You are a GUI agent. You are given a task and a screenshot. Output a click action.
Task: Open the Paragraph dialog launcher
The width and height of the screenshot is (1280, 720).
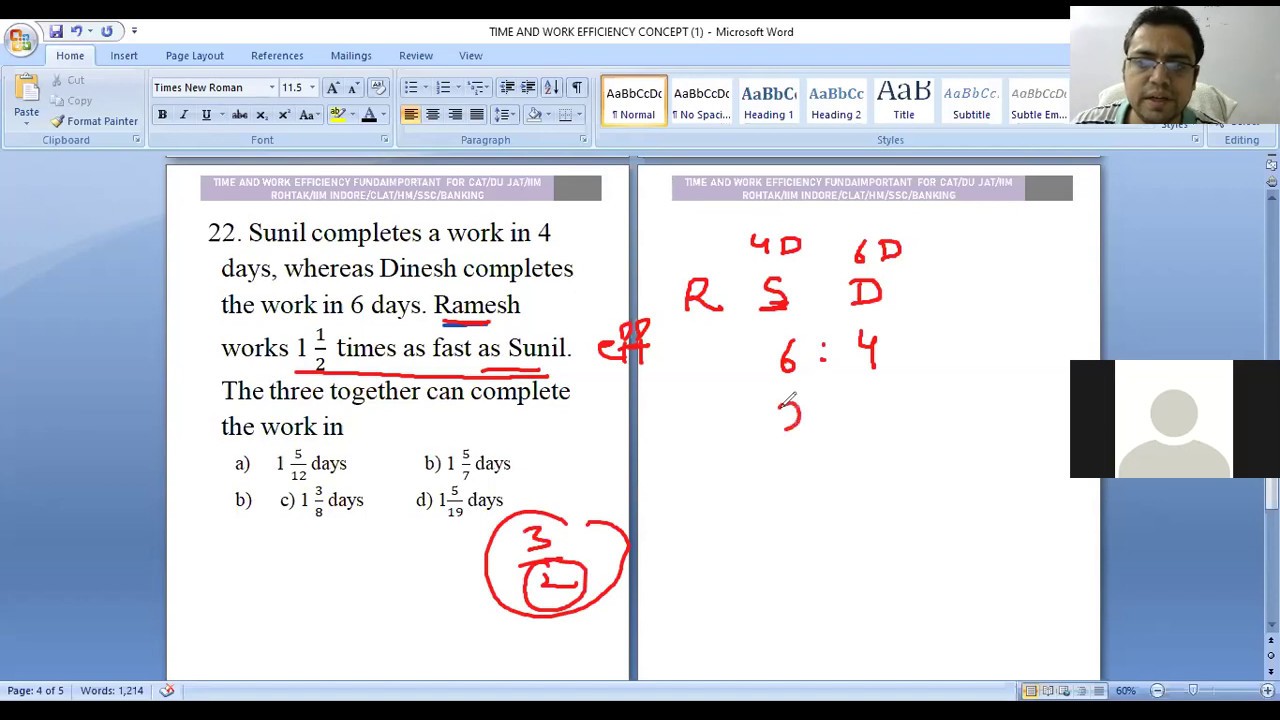tap(583, 140)
